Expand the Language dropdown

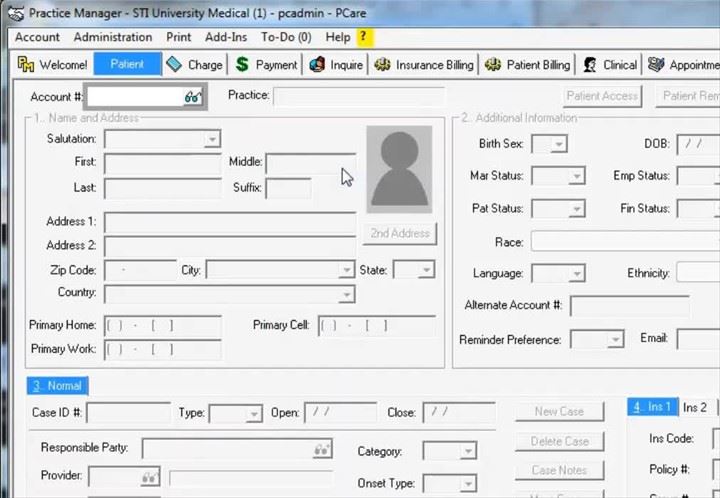pyautogui.click(x=577, y=274)
